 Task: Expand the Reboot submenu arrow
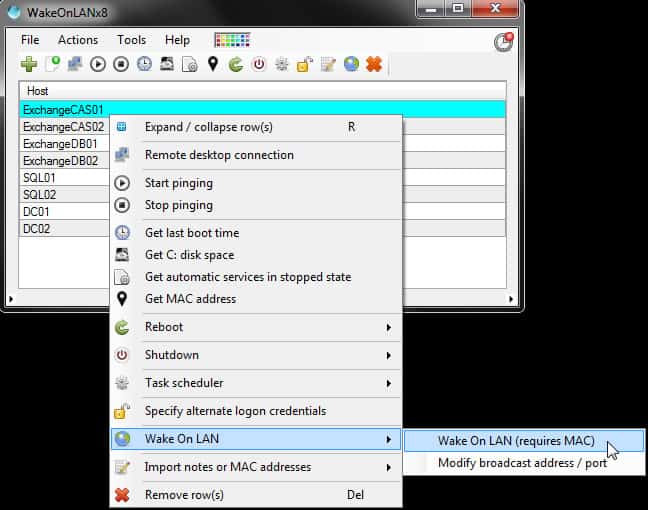point(388,327)
